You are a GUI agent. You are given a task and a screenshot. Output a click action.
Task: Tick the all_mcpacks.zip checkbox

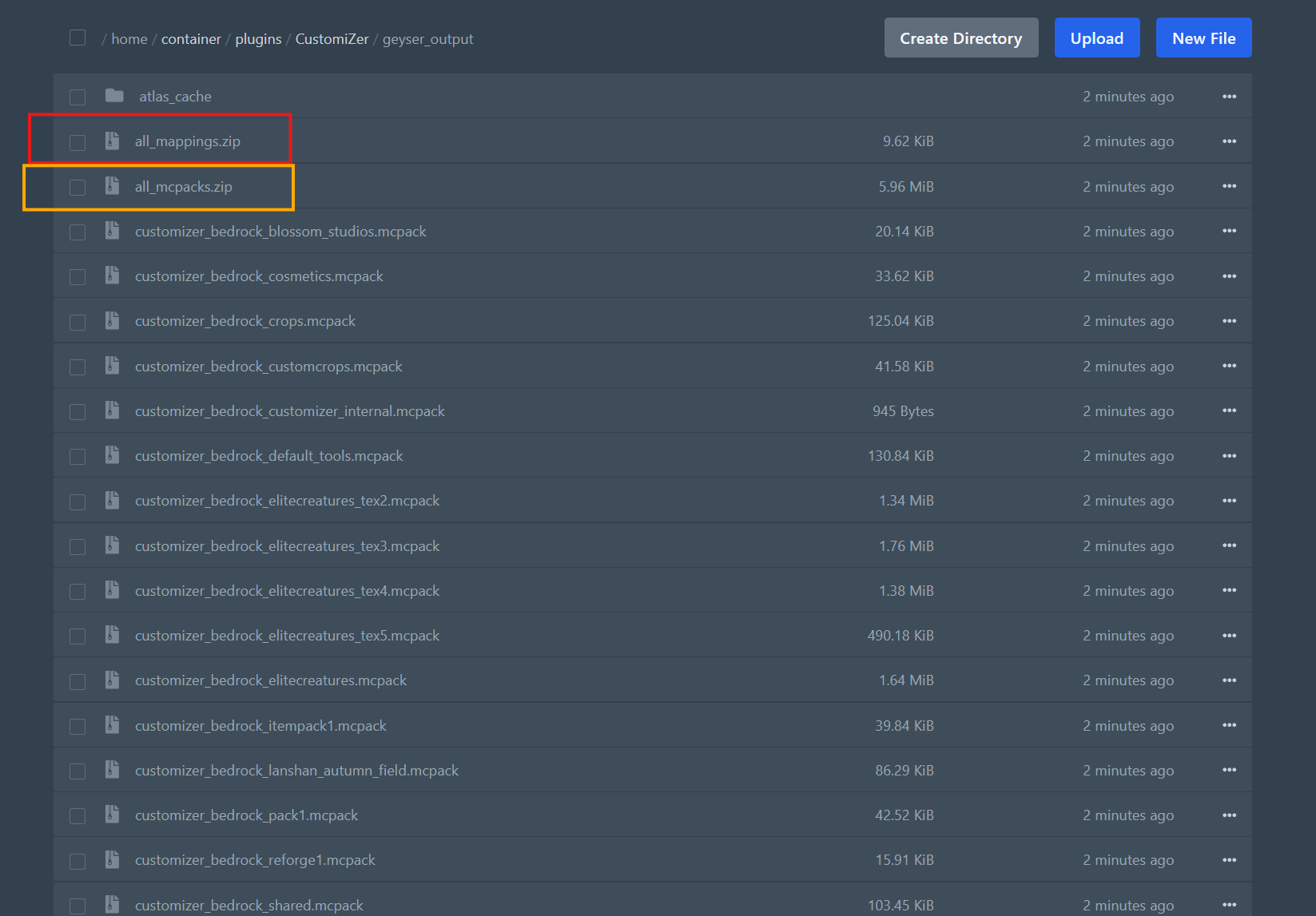pyautogui.click(x=78, y=188)
